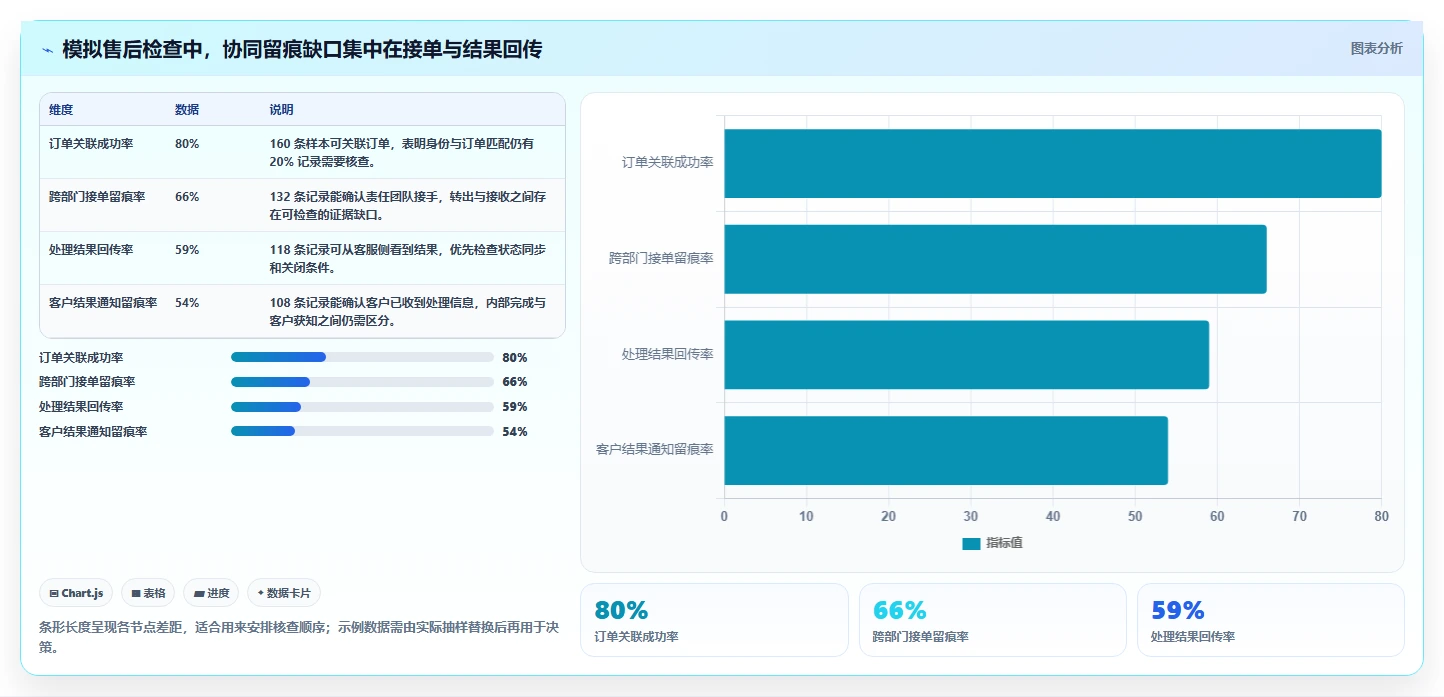This screenshot has height=697, width=1444.
Task: Select the 表格 tag chip
Action: [148, 593]
